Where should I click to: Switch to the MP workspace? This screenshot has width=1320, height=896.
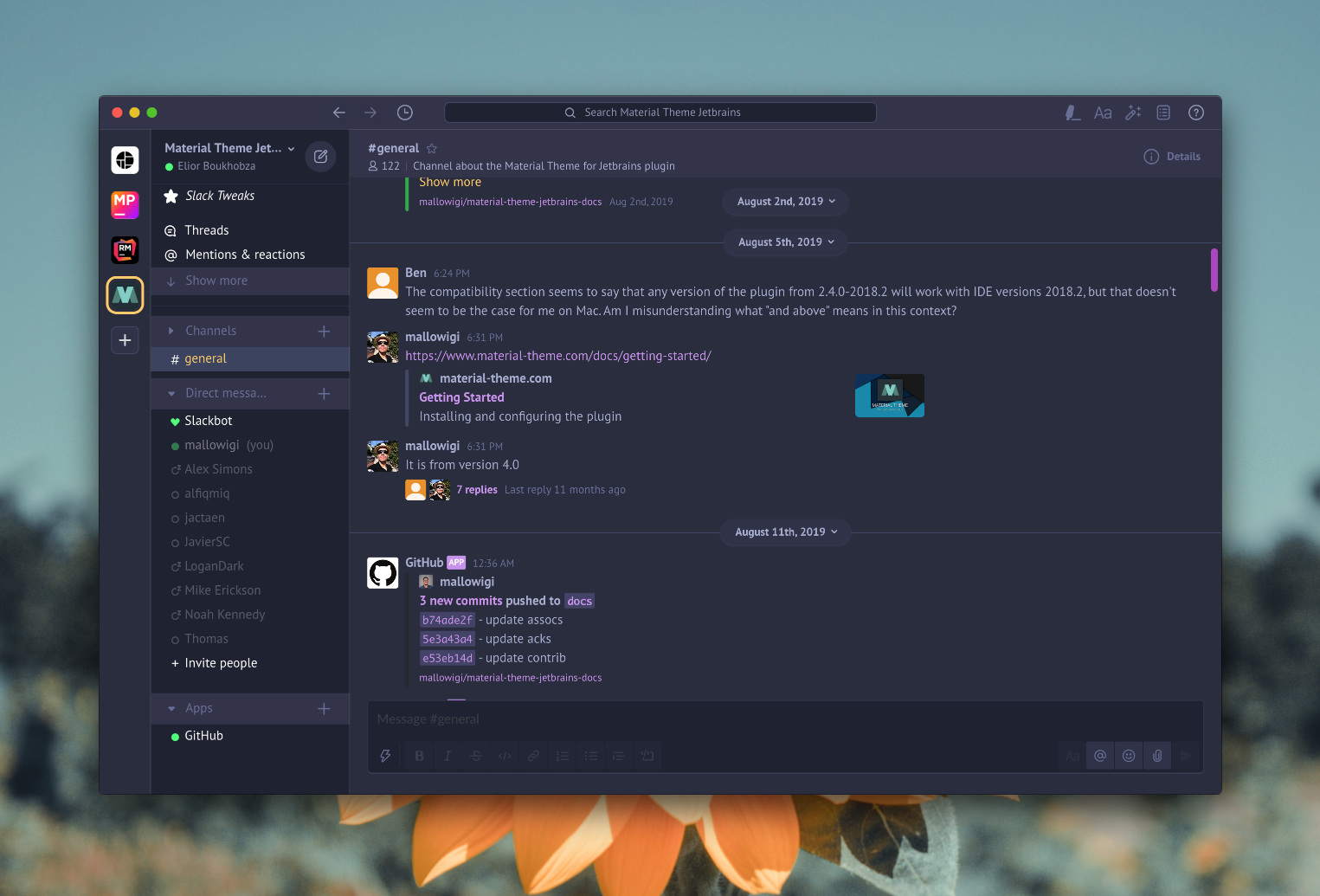pyautogui.click(x=125, y=205)
